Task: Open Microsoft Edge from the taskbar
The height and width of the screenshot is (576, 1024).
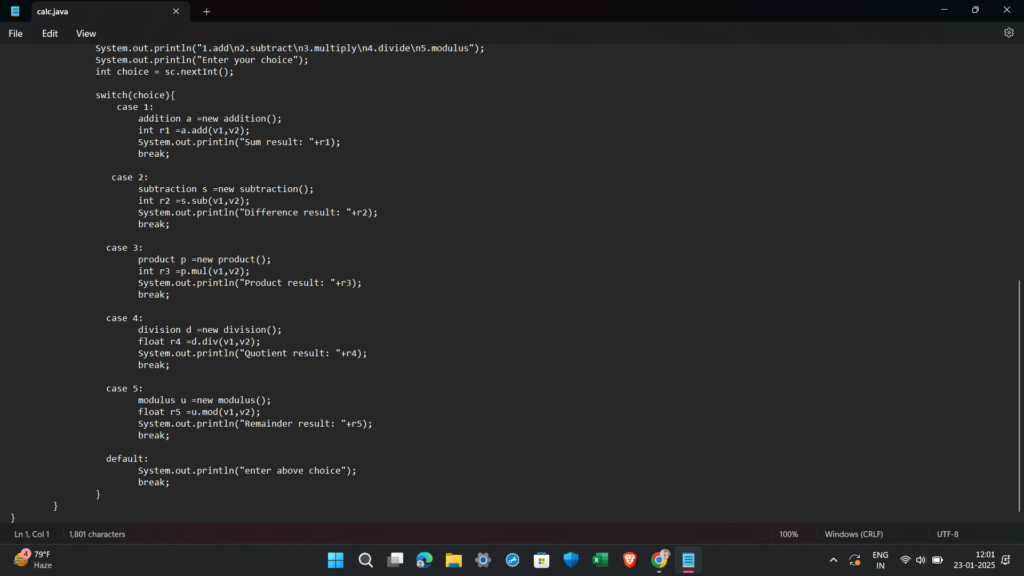Action: point(424,560)
